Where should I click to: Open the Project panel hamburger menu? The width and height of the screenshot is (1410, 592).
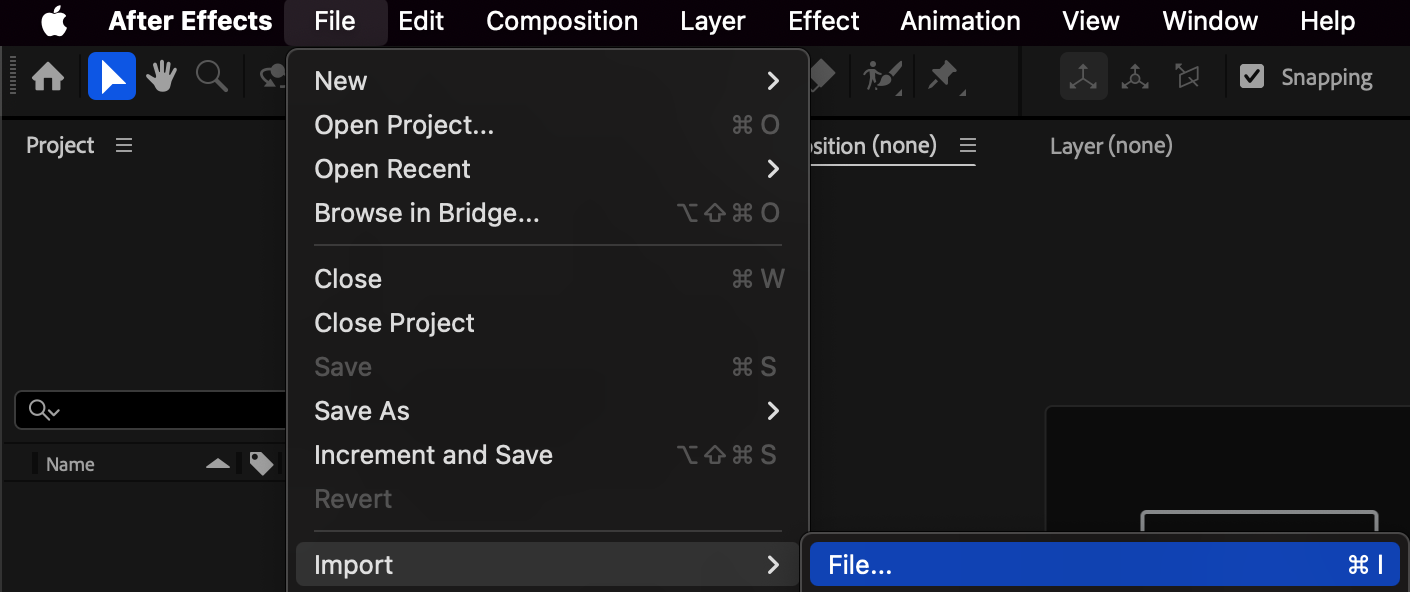[x=124, y=146]
